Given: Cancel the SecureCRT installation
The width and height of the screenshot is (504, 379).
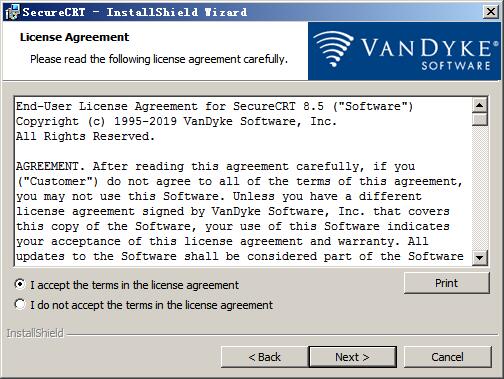Looking at the screenshot, I should pyautogui.click(x=447, y=357).
